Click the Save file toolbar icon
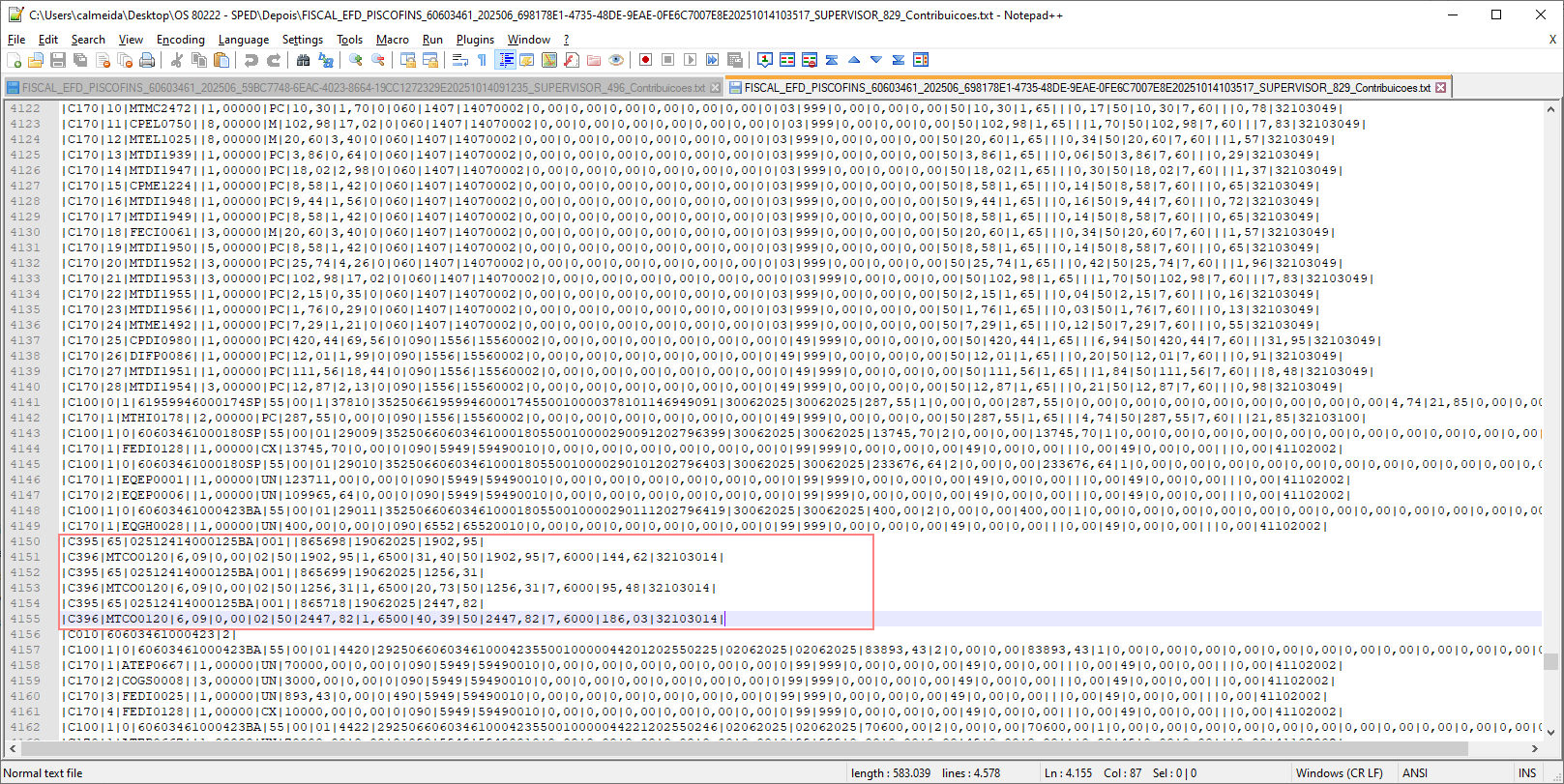The width and height of the screenshot is (1564, 784). tap(58, 60)
